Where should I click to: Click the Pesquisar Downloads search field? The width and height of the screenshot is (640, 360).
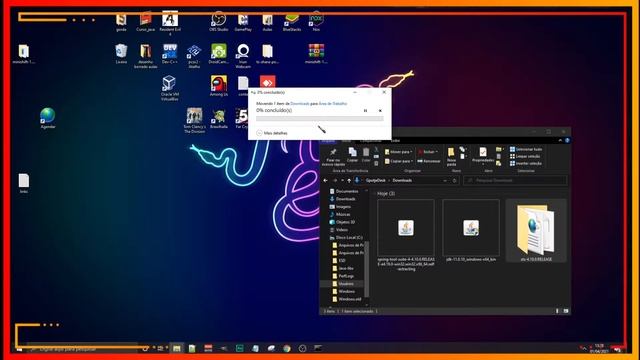515,180
